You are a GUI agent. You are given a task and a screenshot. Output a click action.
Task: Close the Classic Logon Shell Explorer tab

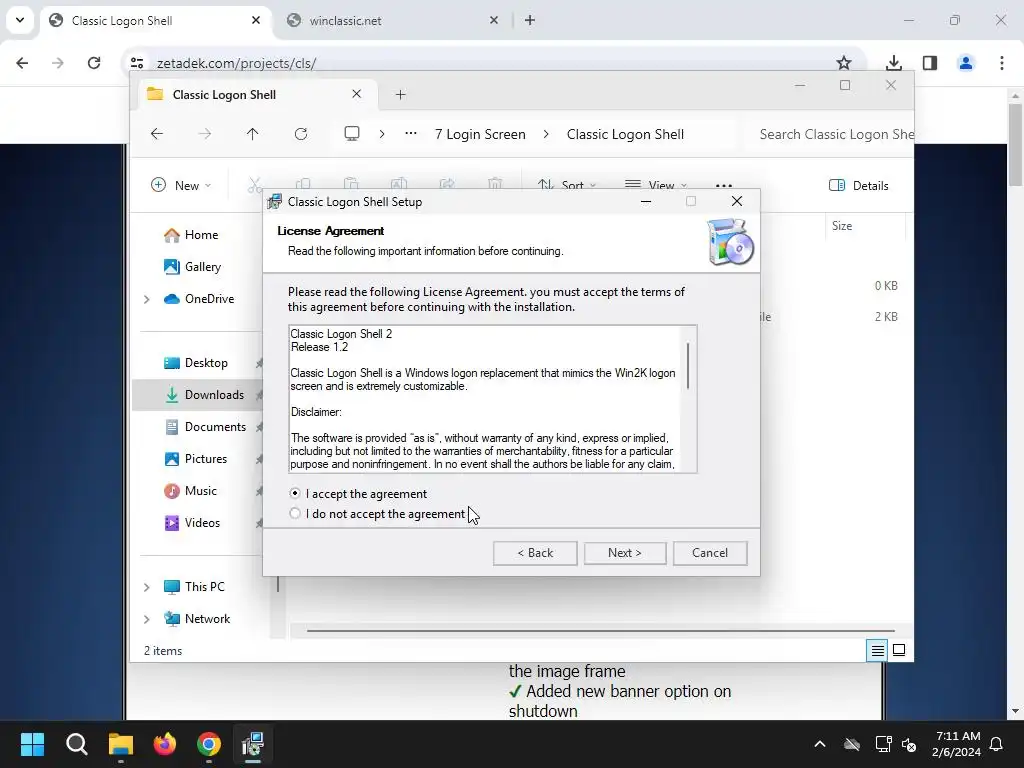(357, 95)
